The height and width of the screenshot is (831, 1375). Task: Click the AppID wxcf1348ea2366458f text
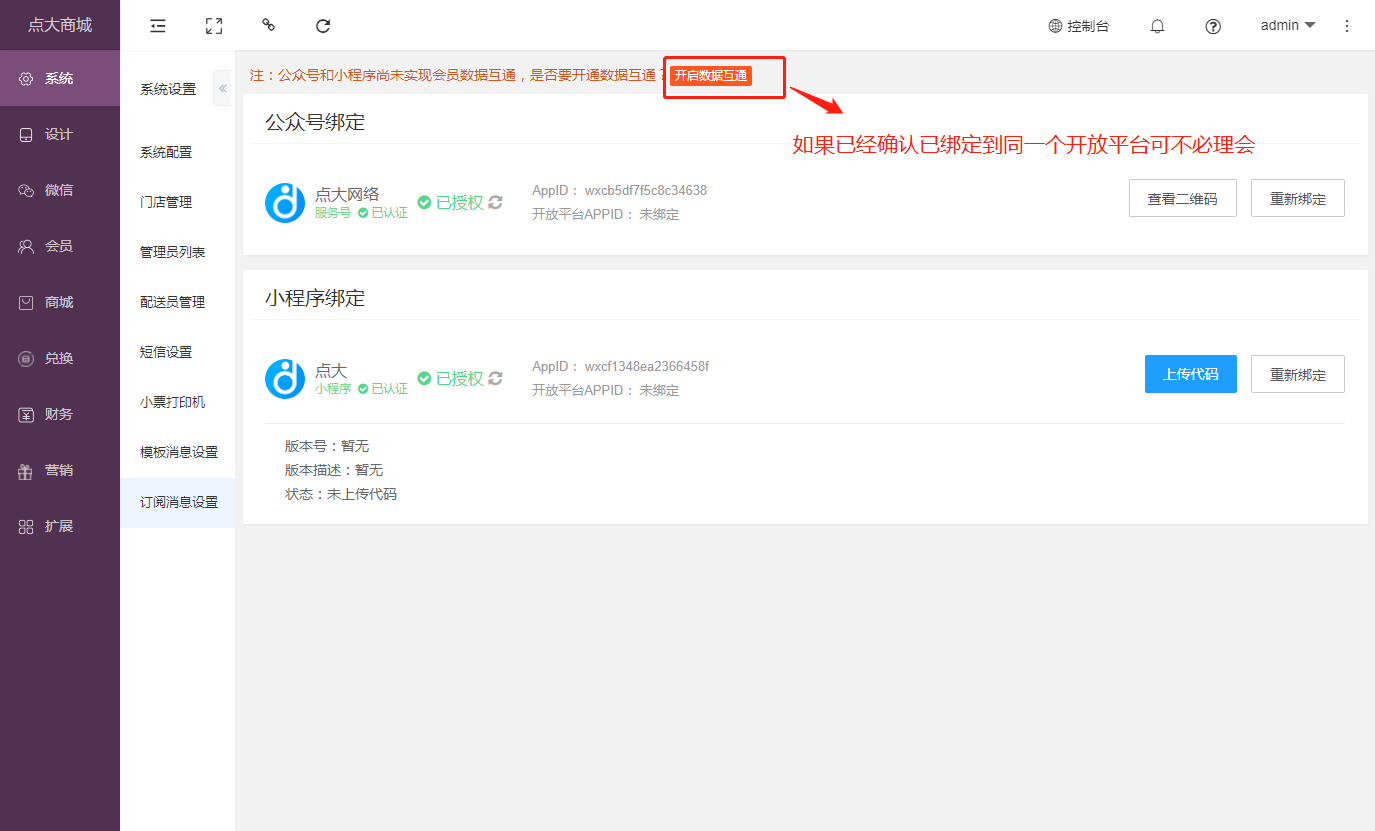tap(621, 366)
